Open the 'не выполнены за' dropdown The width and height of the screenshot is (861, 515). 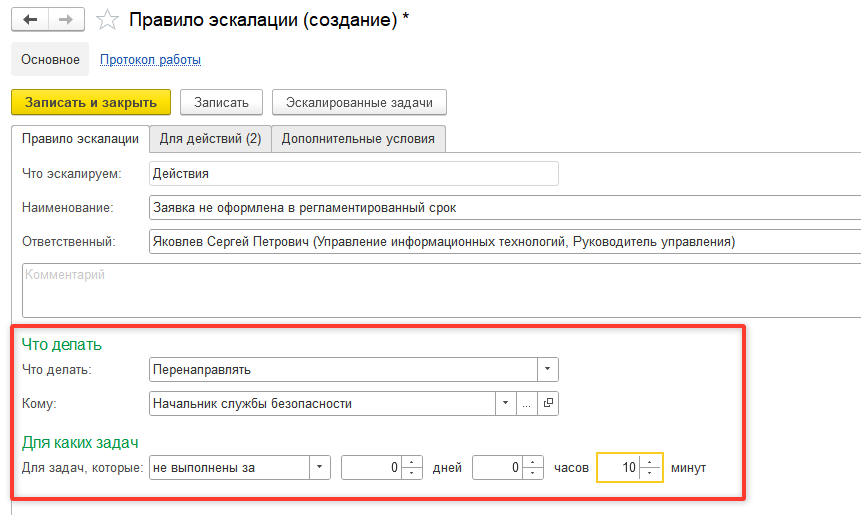coord(320,468)
